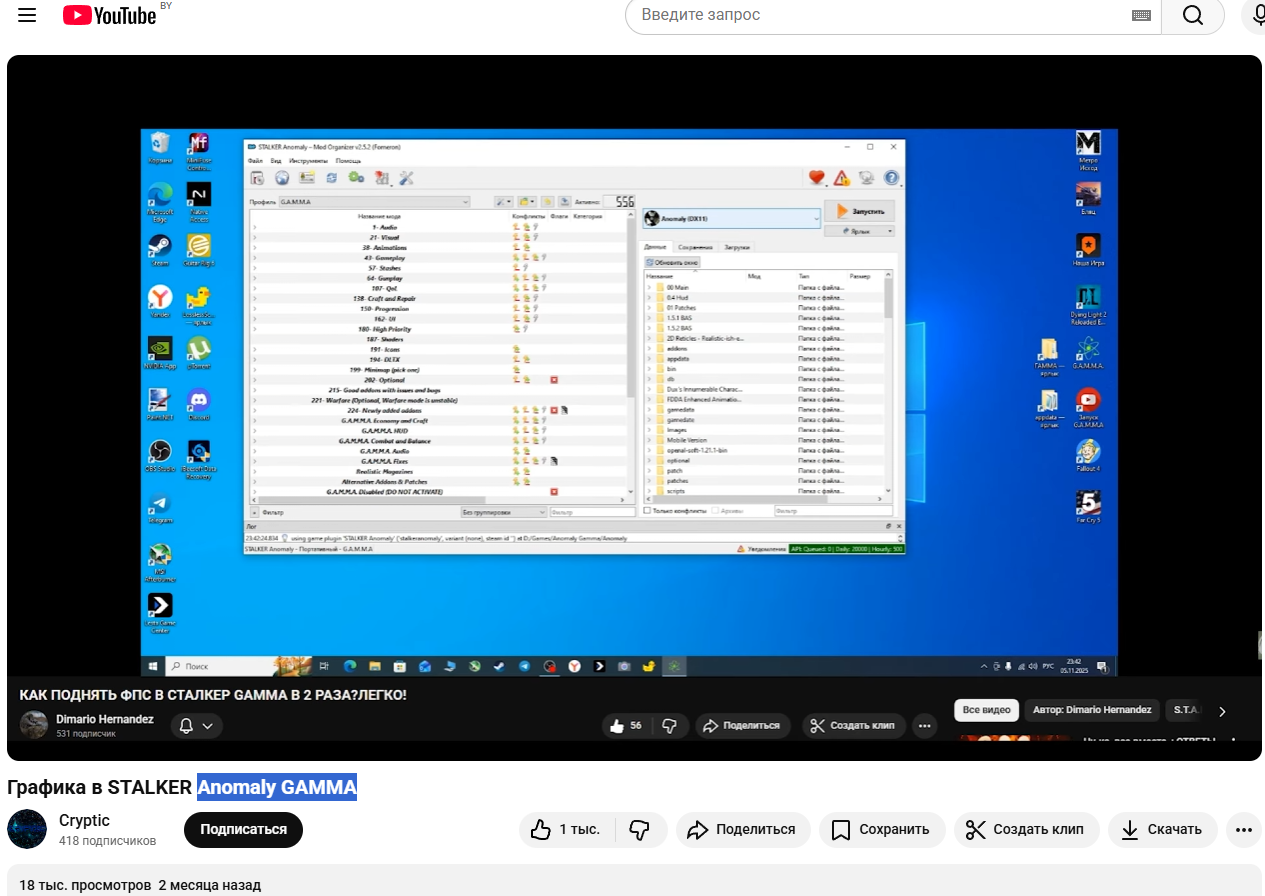Click 'Поделиться' below the video title
The width and height of the screenshot is (1265, 896).
[742, 829]
